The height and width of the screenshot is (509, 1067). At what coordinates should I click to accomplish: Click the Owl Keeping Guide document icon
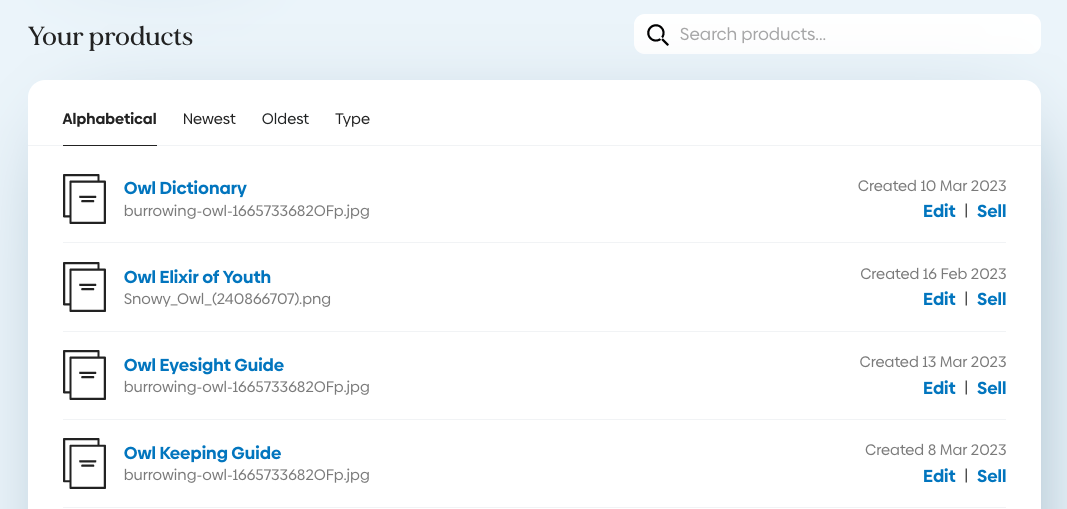pos(84,463)
